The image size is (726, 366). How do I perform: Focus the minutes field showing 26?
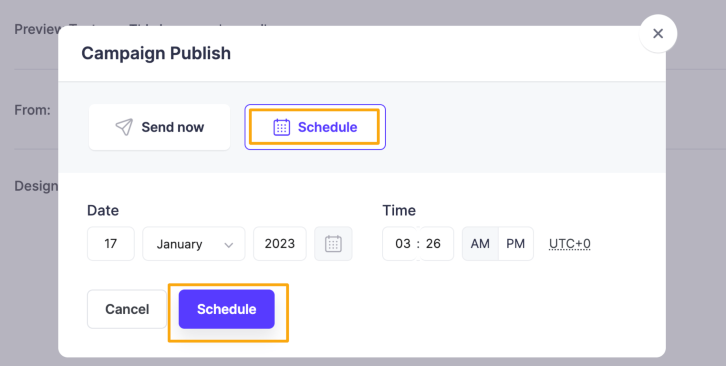tap(436, 244)
